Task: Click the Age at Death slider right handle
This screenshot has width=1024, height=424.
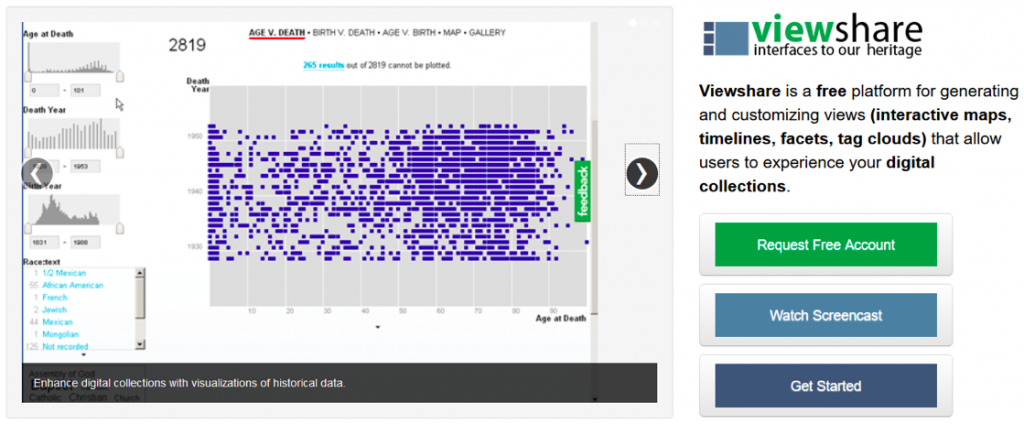Action: tap(120, 76)
